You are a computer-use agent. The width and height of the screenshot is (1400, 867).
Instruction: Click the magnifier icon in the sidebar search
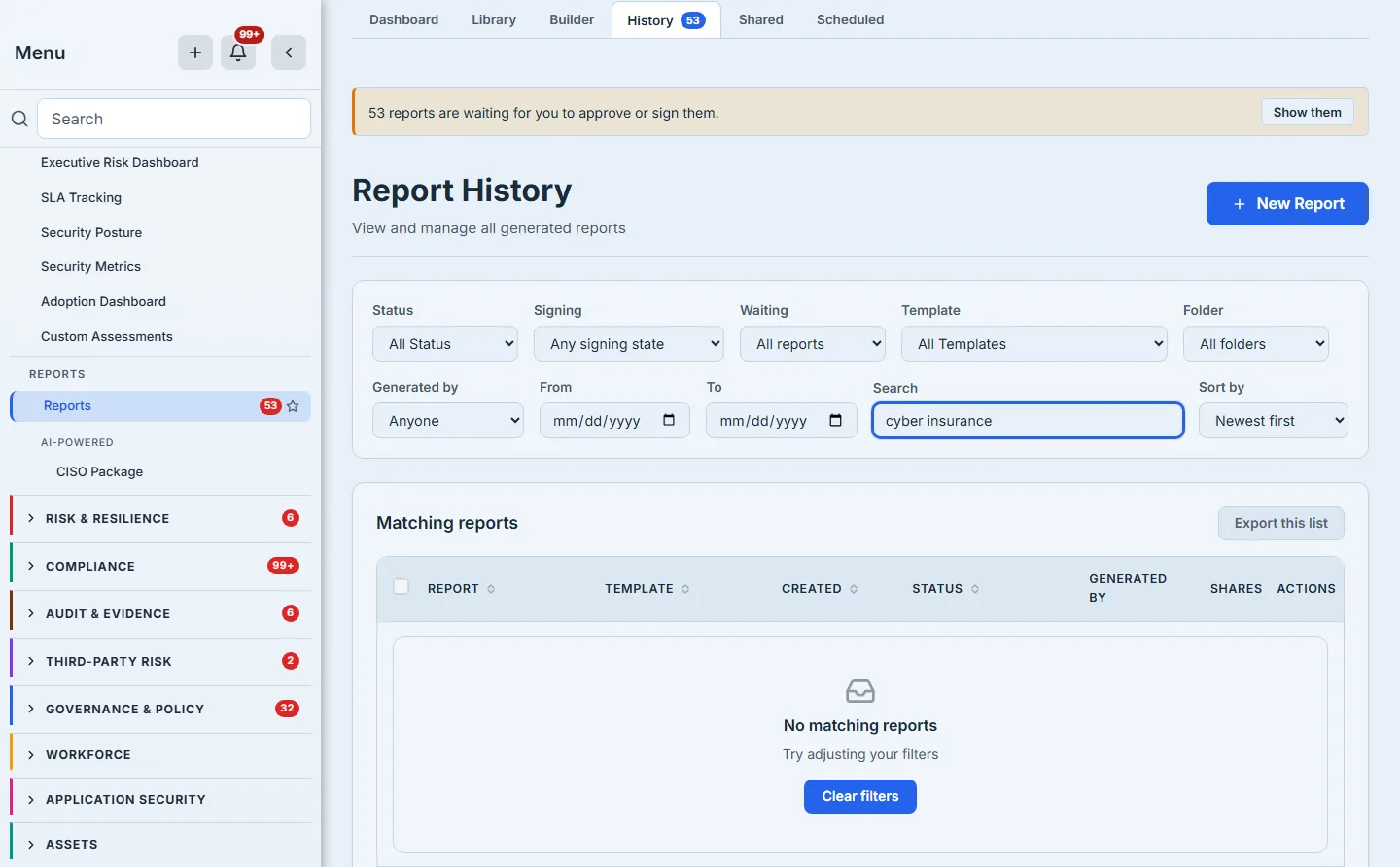point(19,119)
